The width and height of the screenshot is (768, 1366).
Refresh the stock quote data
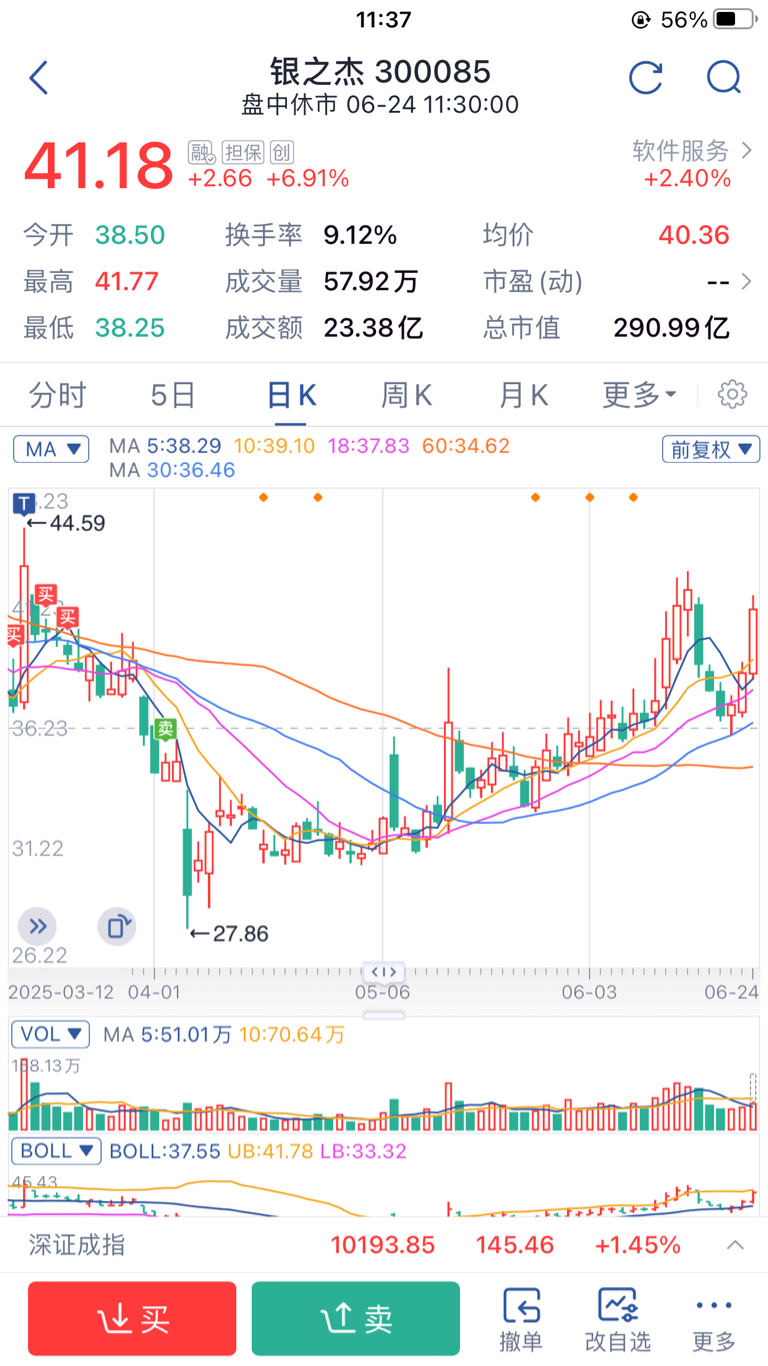[646, 77]
